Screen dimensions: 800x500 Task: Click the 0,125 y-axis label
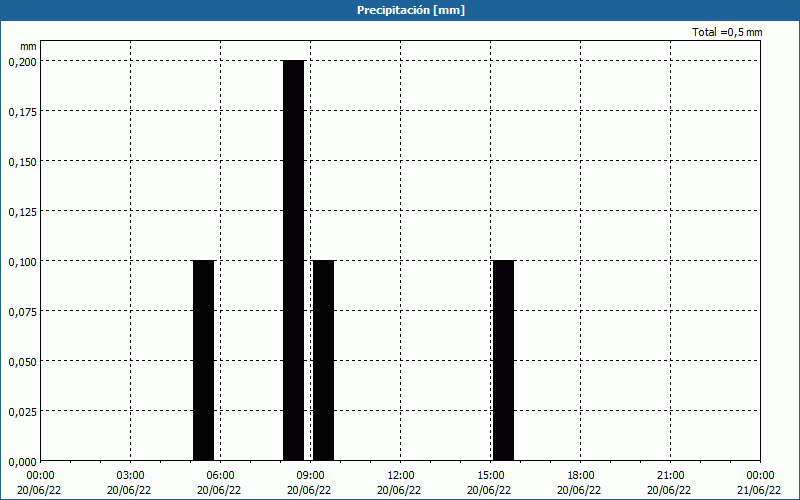coord(22,212)
